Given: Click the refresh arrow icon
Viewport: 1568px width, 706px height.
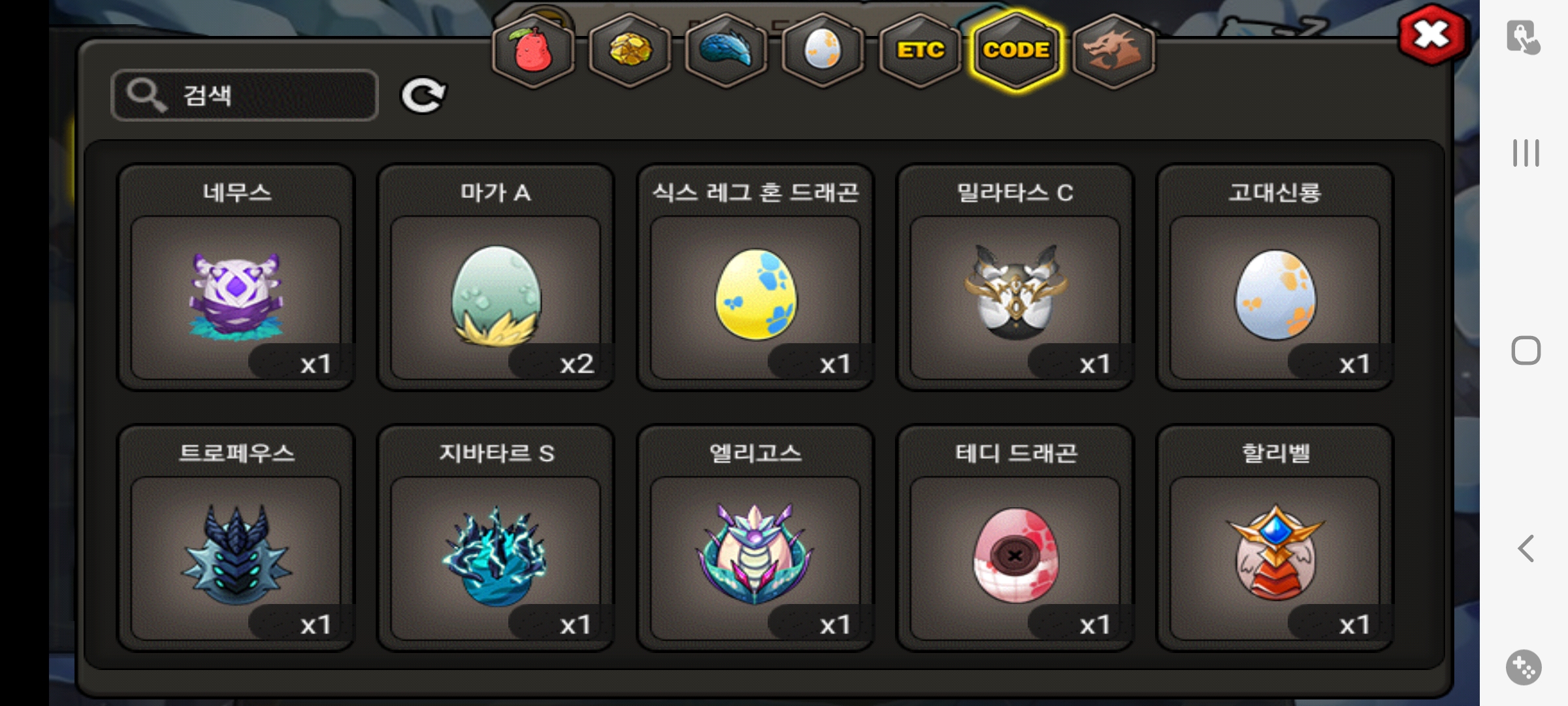Looking at the screenshot, I should (x=423, y=95).
